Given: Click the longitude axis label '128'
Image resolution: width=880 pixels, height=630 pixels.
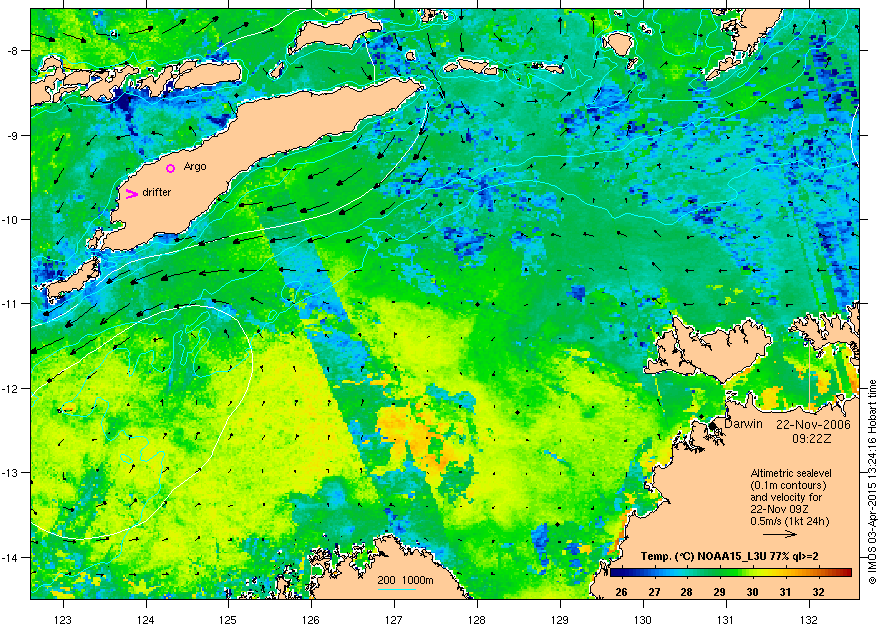Looking at the screenshot, I should 477,620.
